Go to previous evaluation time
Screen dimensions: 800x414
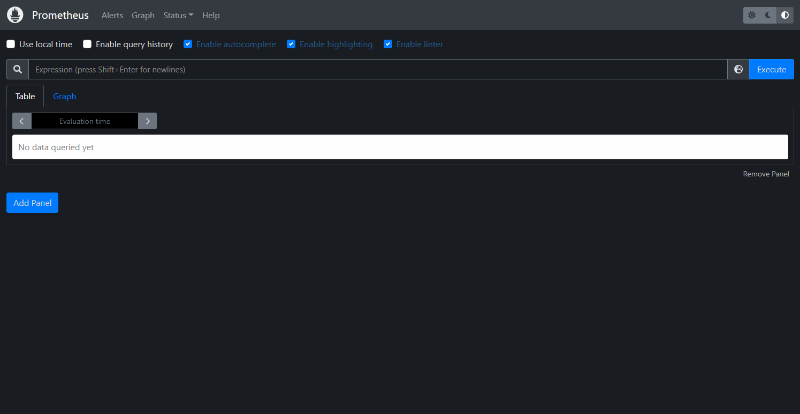click(22, 121)
